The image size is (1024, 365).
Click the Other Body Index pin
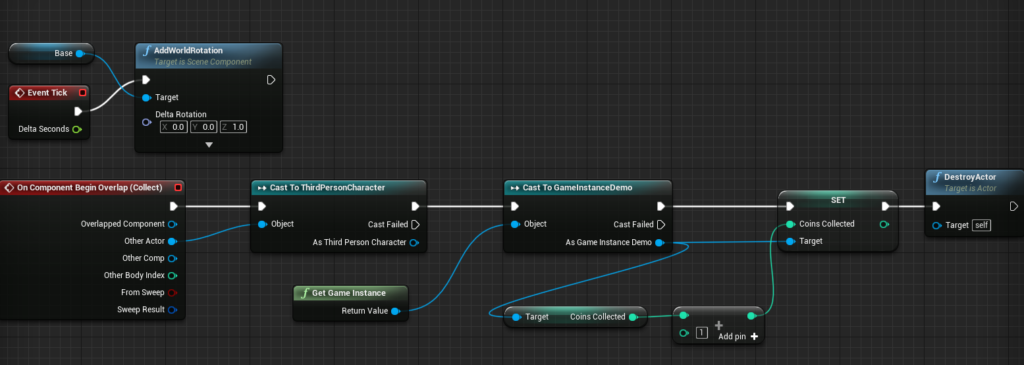click(x=172, y=276)
